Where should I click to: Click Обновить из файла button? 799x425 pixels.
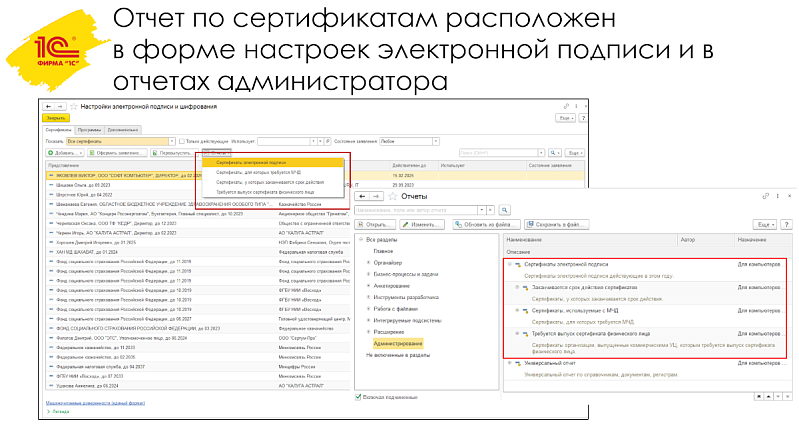click(x=487, y=224)
